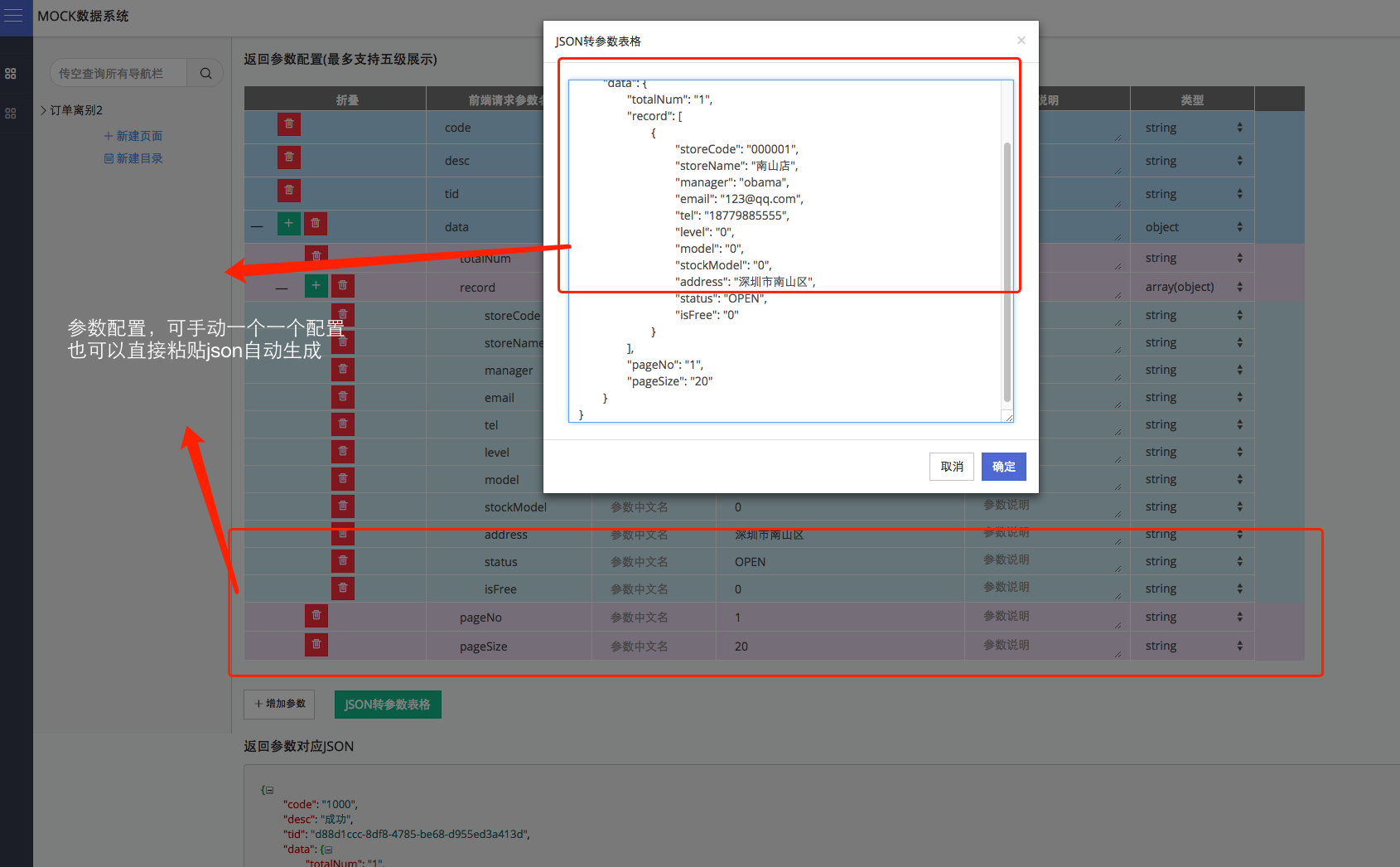Click the JSON转参数表格 green button

point(388,705)
